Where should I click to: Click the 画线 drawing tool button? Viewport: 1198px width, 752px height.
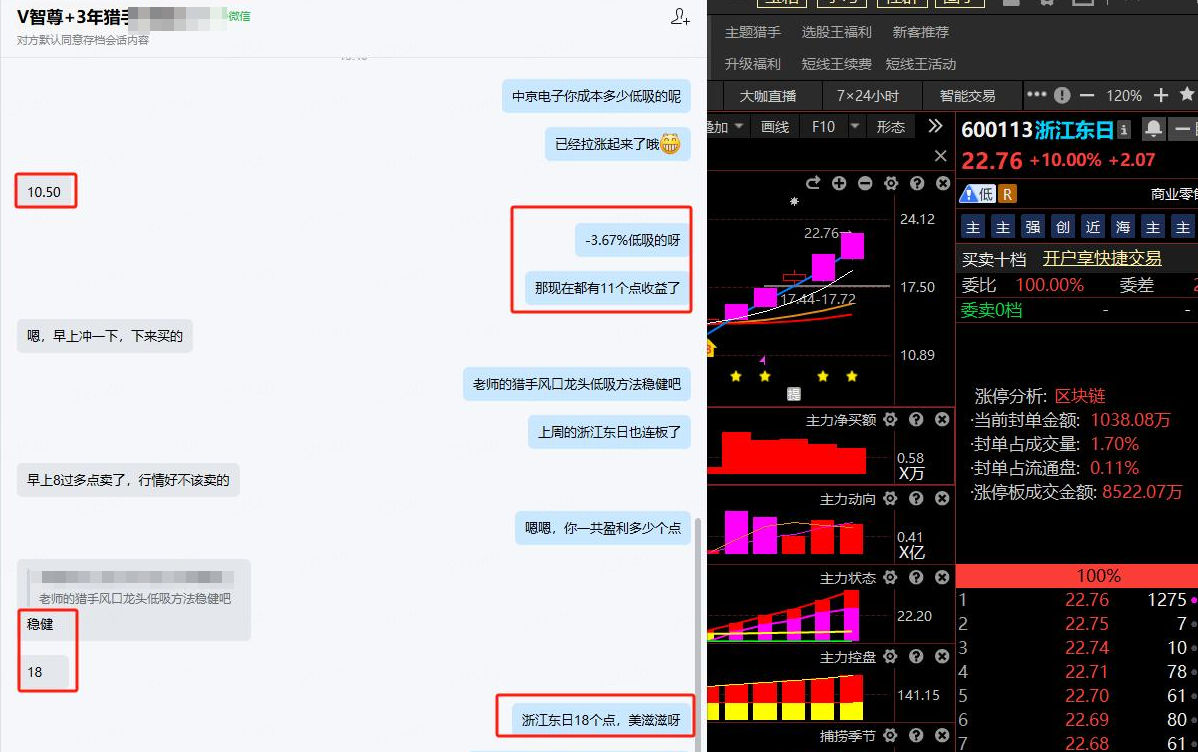click(775, 127)
